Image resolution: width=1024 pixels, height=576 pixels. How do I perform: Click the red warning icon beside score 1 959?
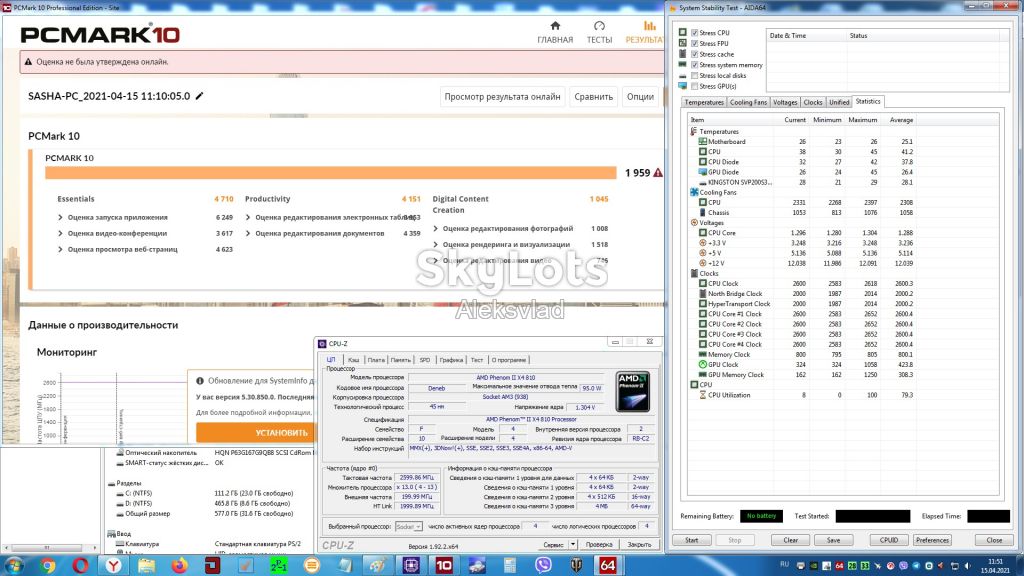tap(658, 172)
